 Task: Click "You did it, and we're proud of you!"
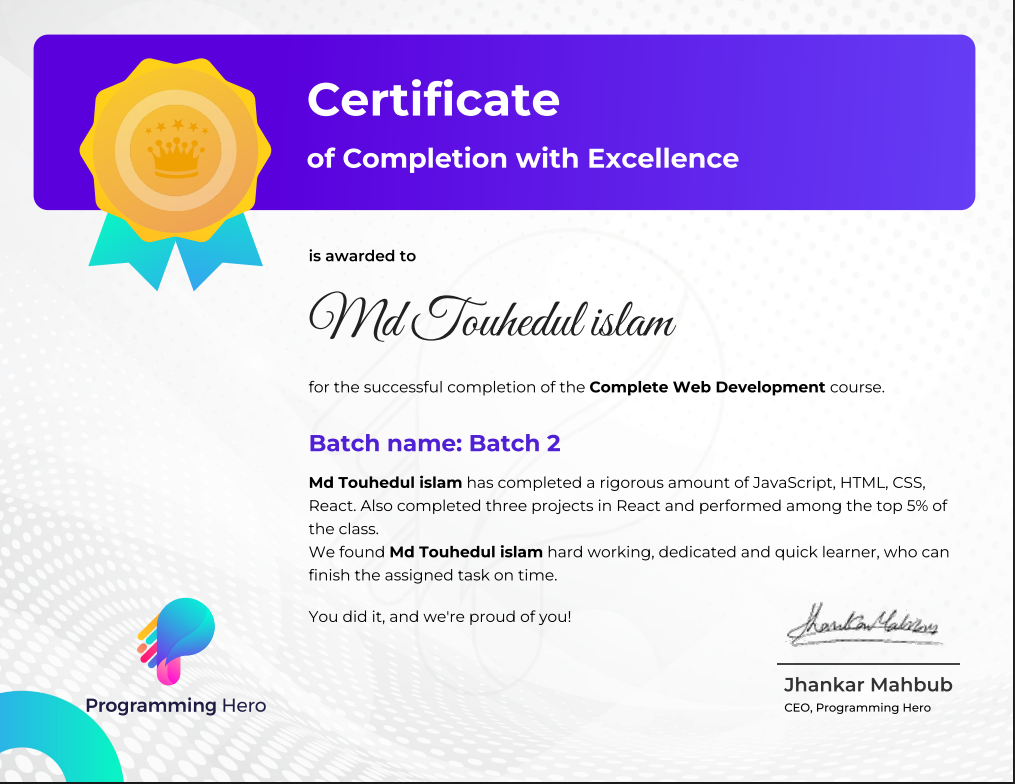(440, 616)
